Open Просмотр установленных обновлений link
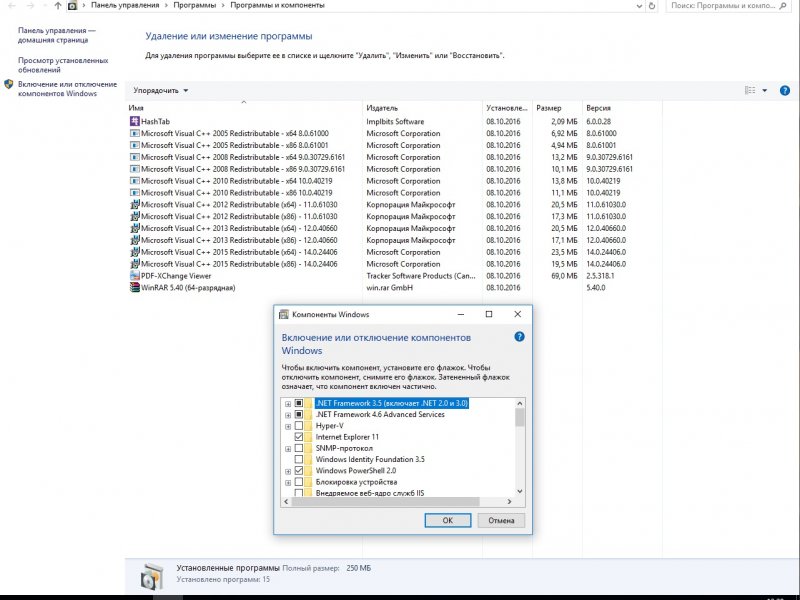Image resolution: width=800 pixels, height=600 pixels. (x=63, y=65)
